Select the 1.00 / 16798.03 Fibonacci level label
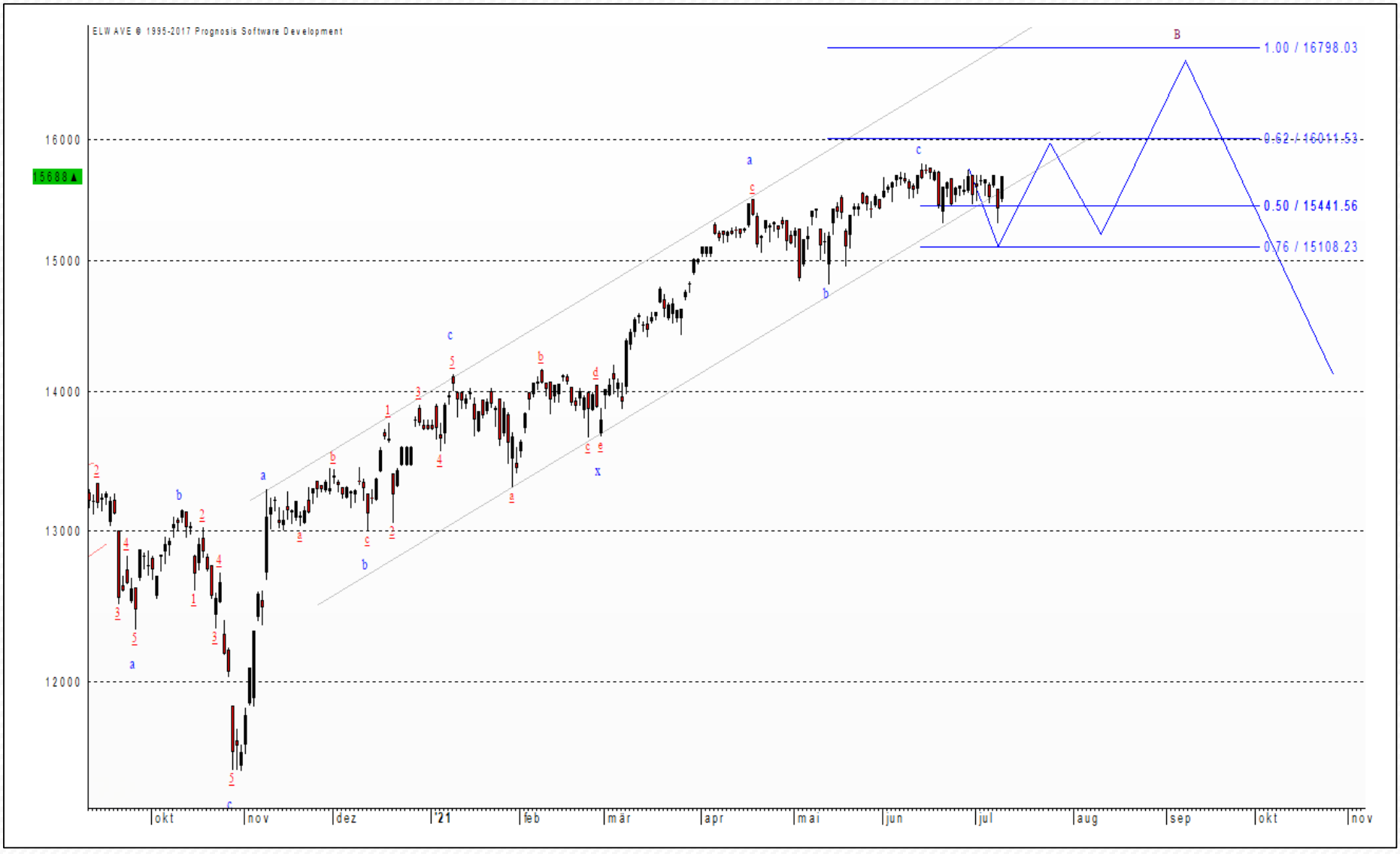1400x854 pixels. coord(1311,48)
